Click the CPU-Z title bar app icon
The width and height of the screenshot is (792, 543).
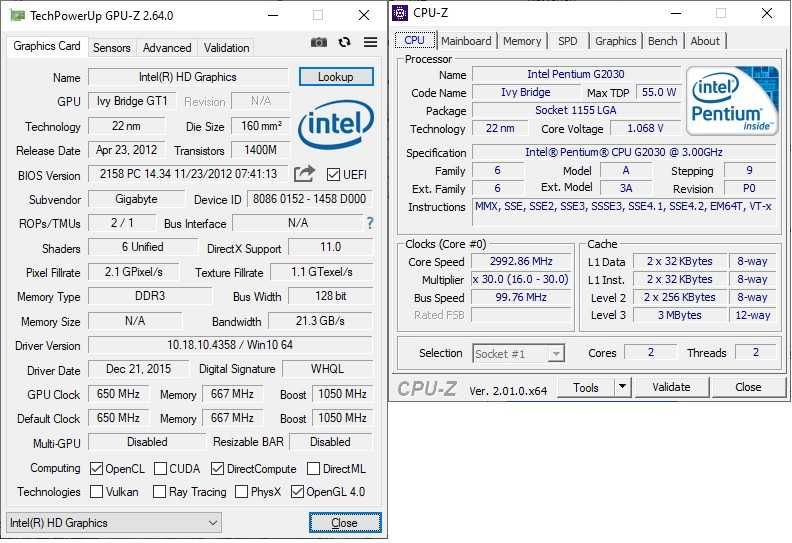tap(400, 13)
